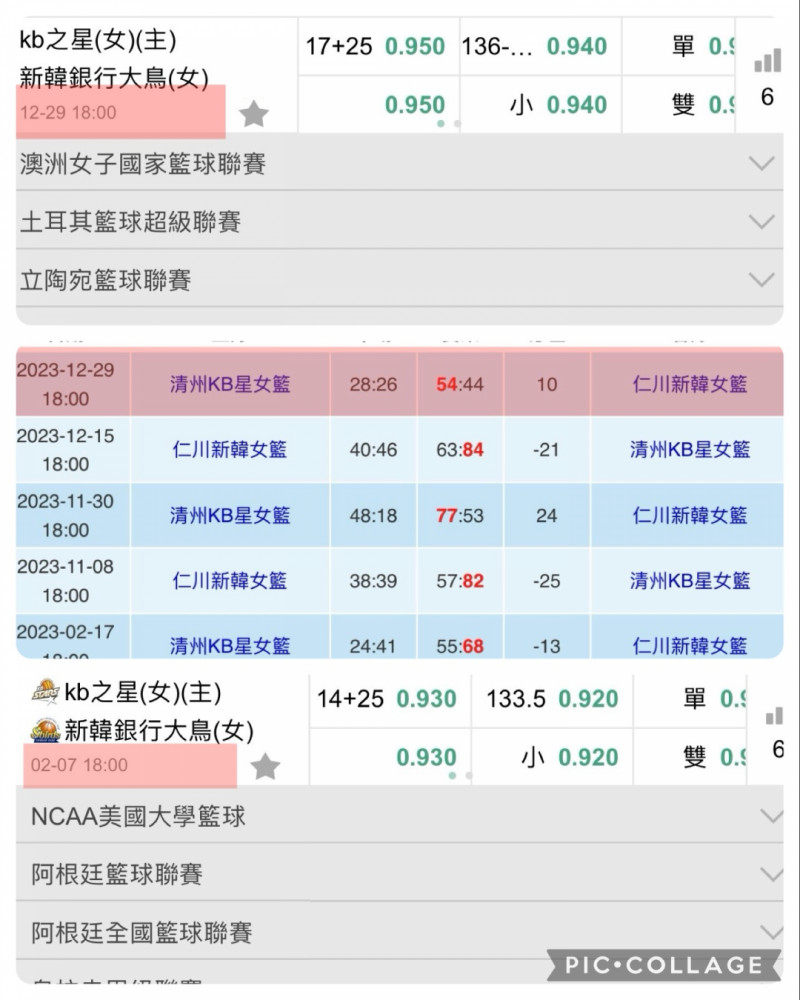
Task: Expand 澳洲女子國家籃球聯賽 league
Action: click(399, 163)
